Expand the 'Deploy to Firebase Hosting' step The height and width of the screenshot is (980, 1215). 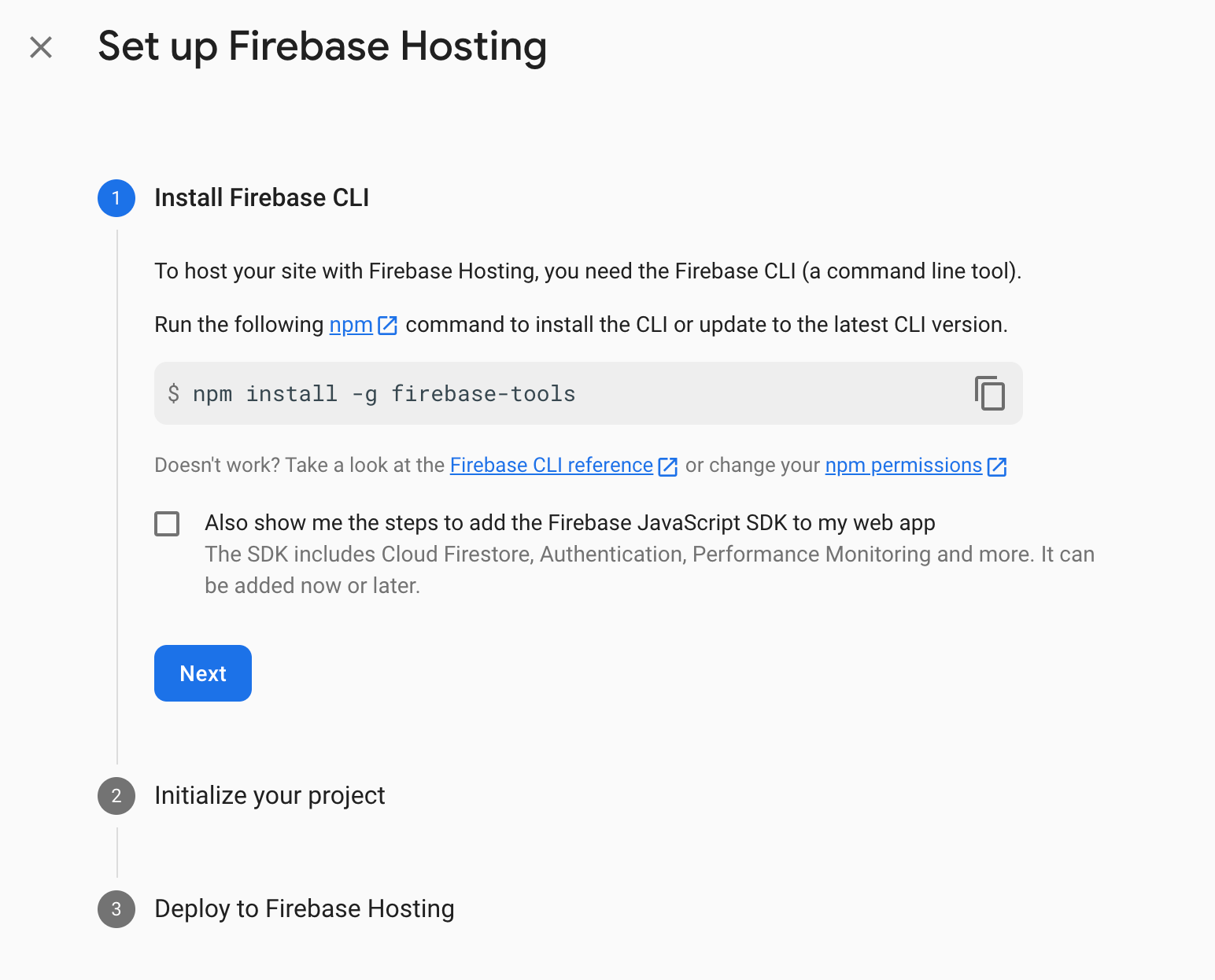[304, 909]
